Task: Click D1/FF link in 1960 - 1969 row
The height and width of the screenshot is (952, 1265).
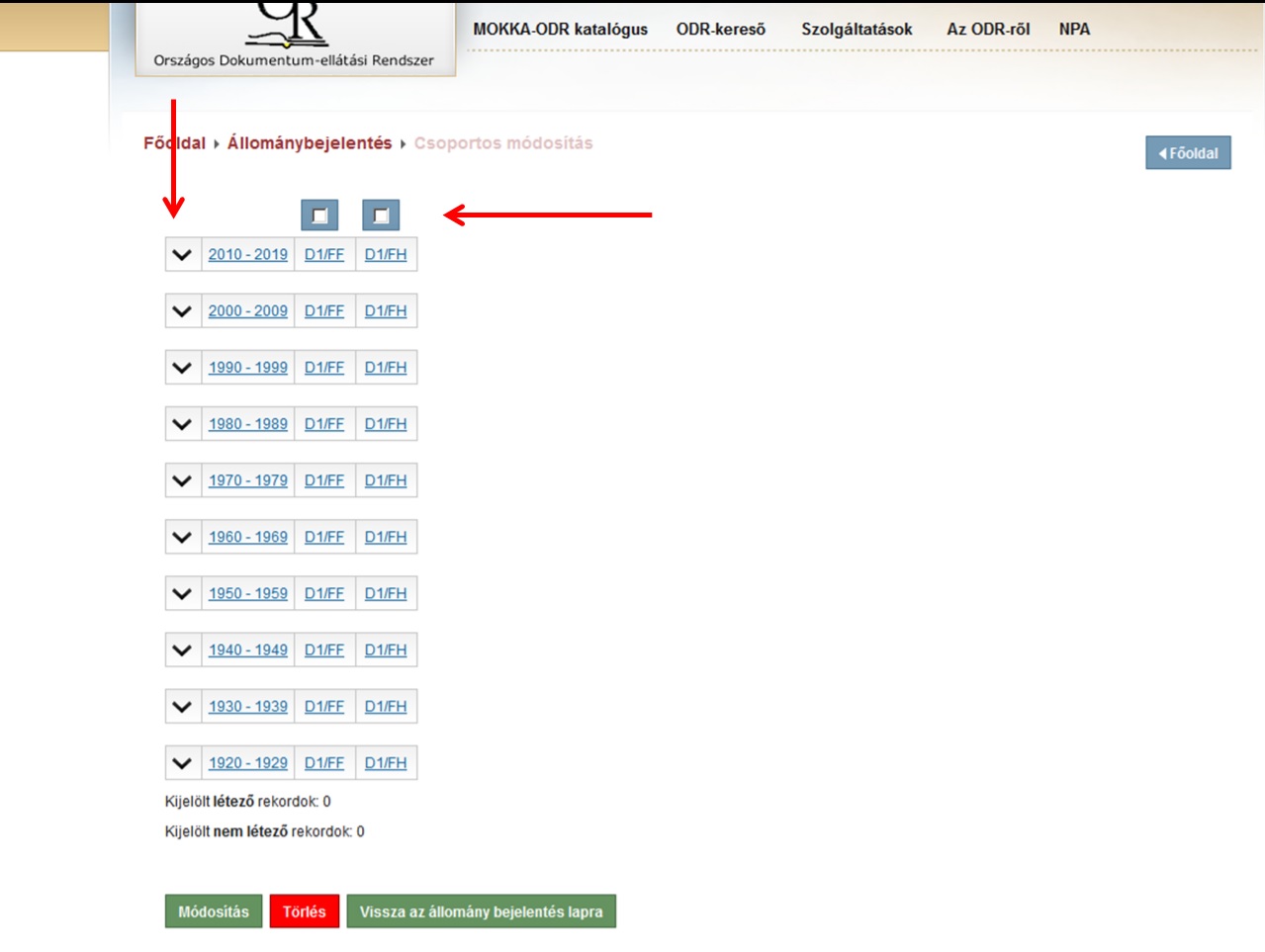Action: click(x=324, y=537)
